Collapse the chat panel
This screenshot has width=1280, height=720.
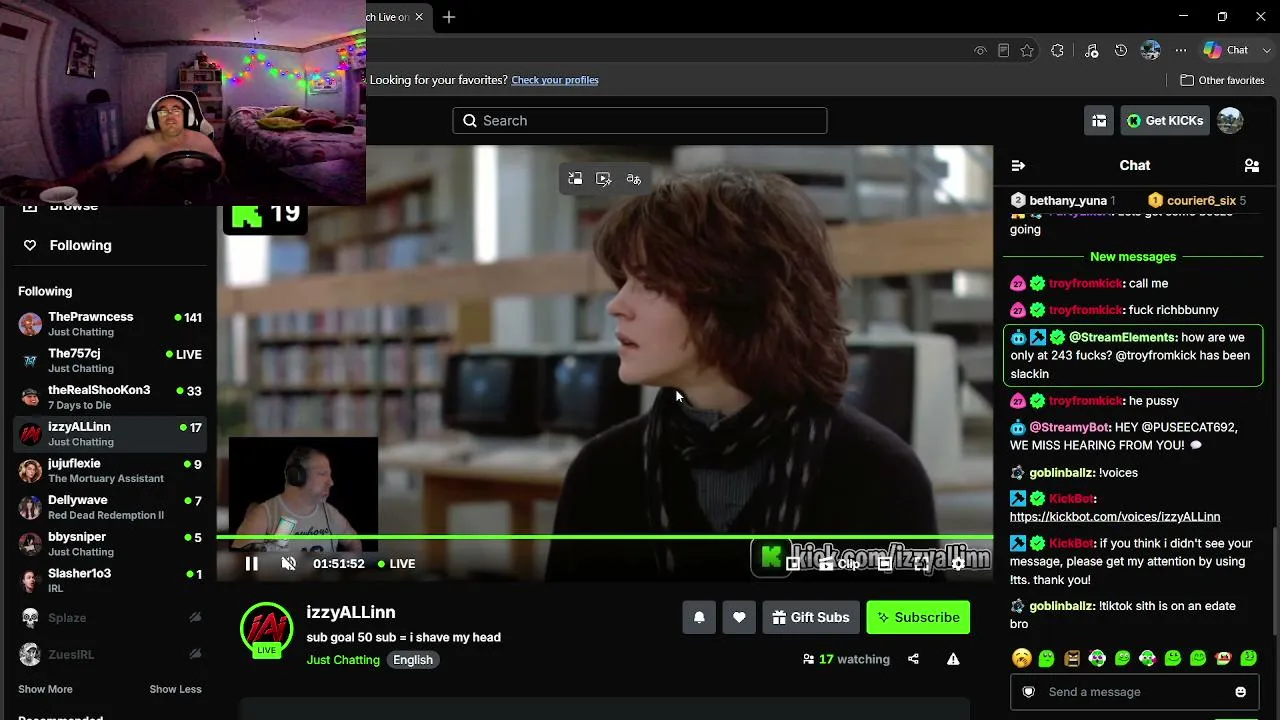click(x=1018, y=166)
